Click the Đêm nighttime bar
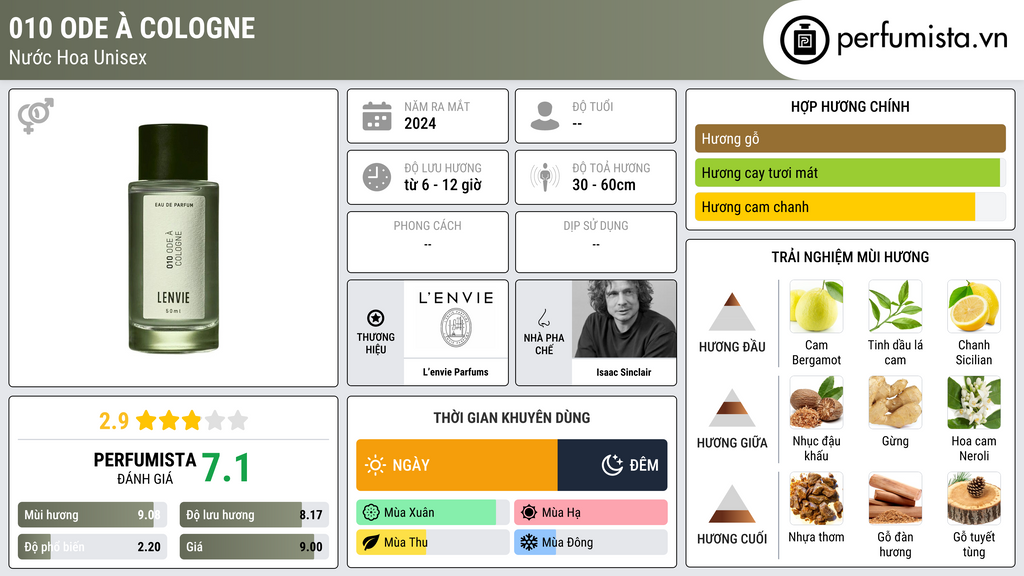This screenshot has width=1024, height=576. (613, 465)
